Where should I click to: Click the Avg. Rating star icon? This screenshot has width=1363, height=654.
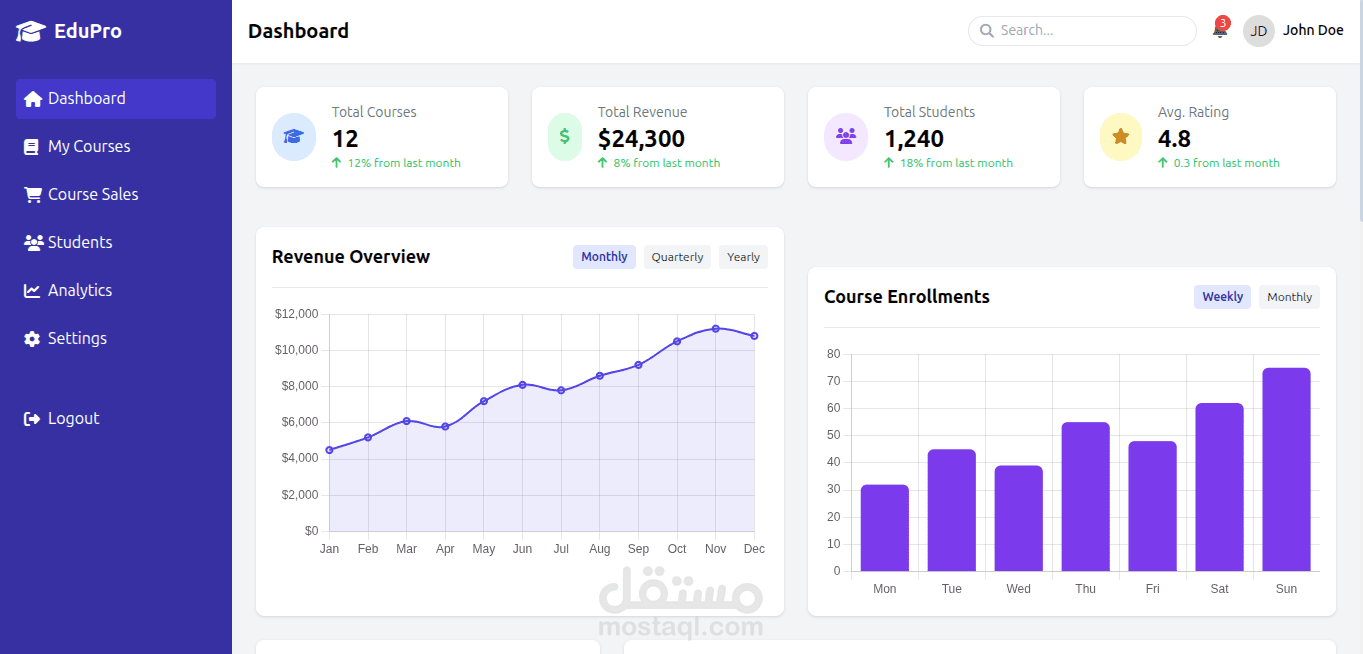[1121, 137]
